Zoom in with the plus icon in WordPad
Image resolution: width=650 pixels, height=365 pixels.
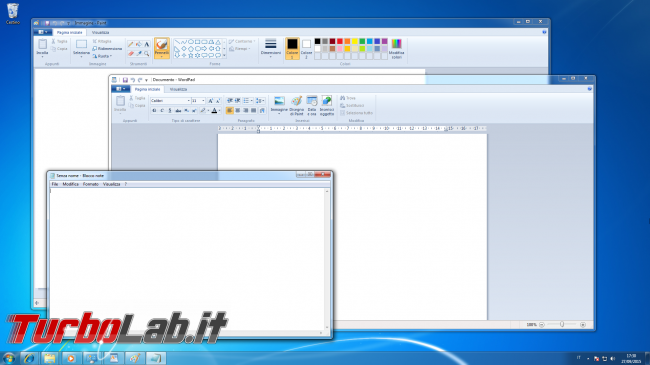pyautogui.click(x=583, y=325)
